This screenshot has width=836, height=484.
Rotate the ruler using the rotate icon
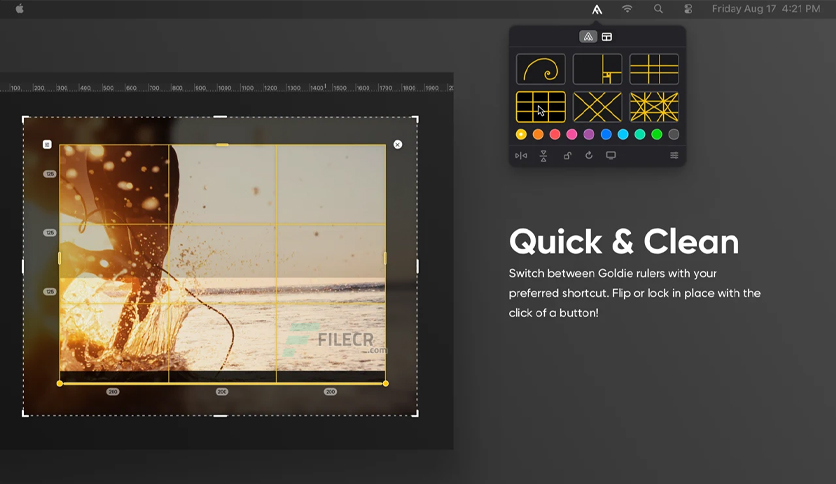(x=589, y=155)
